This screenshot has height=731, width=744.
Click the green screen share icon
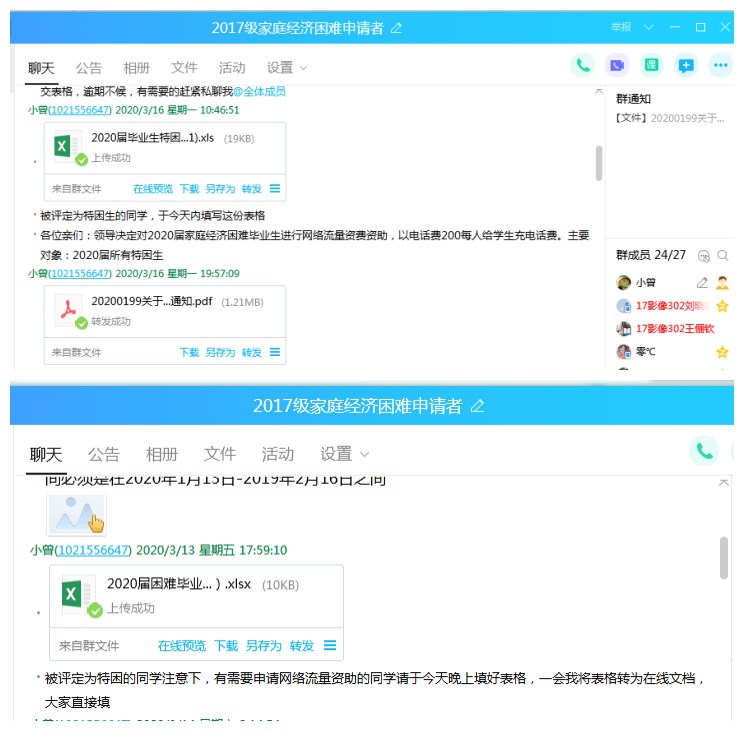[x=651, y=66]
